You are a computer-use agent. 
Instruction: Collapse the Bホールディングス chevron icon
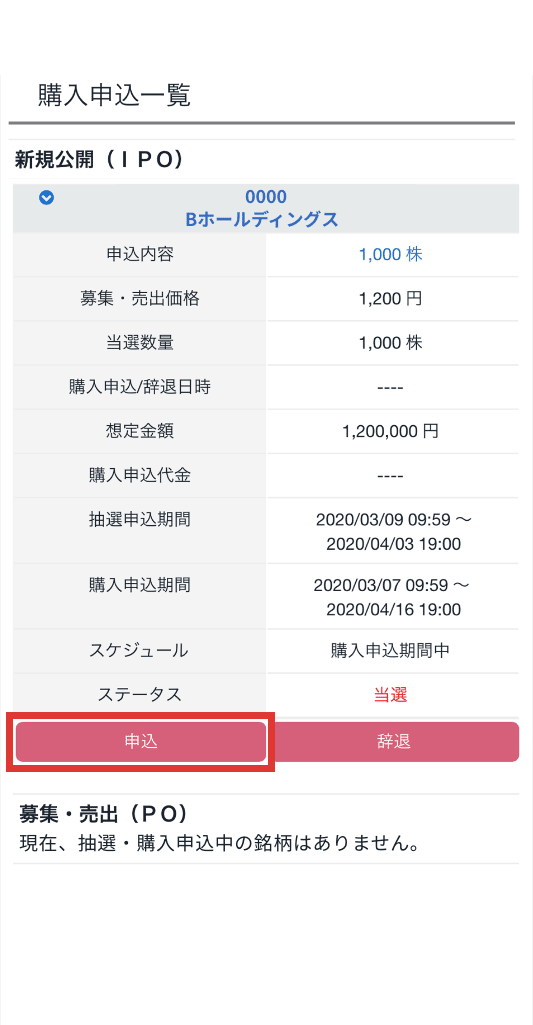click(x=46, y=197)
